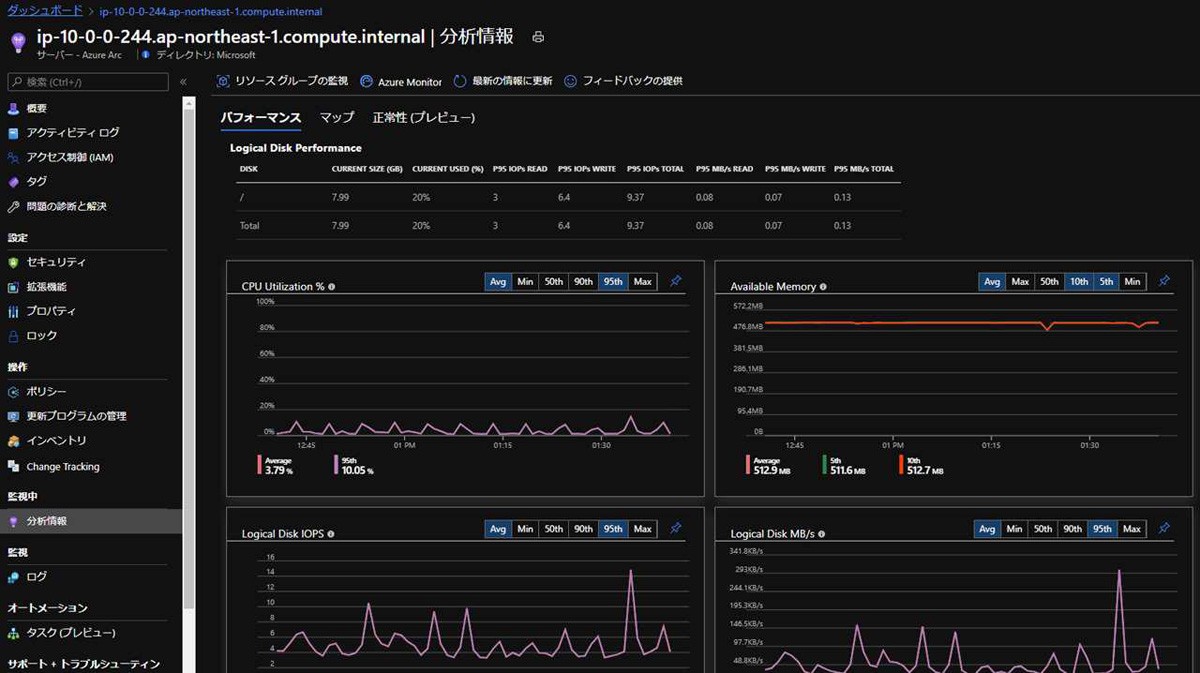Click the インベントリ icon
This screenshot has height=673, width=1200.
[x=14, y=441]
